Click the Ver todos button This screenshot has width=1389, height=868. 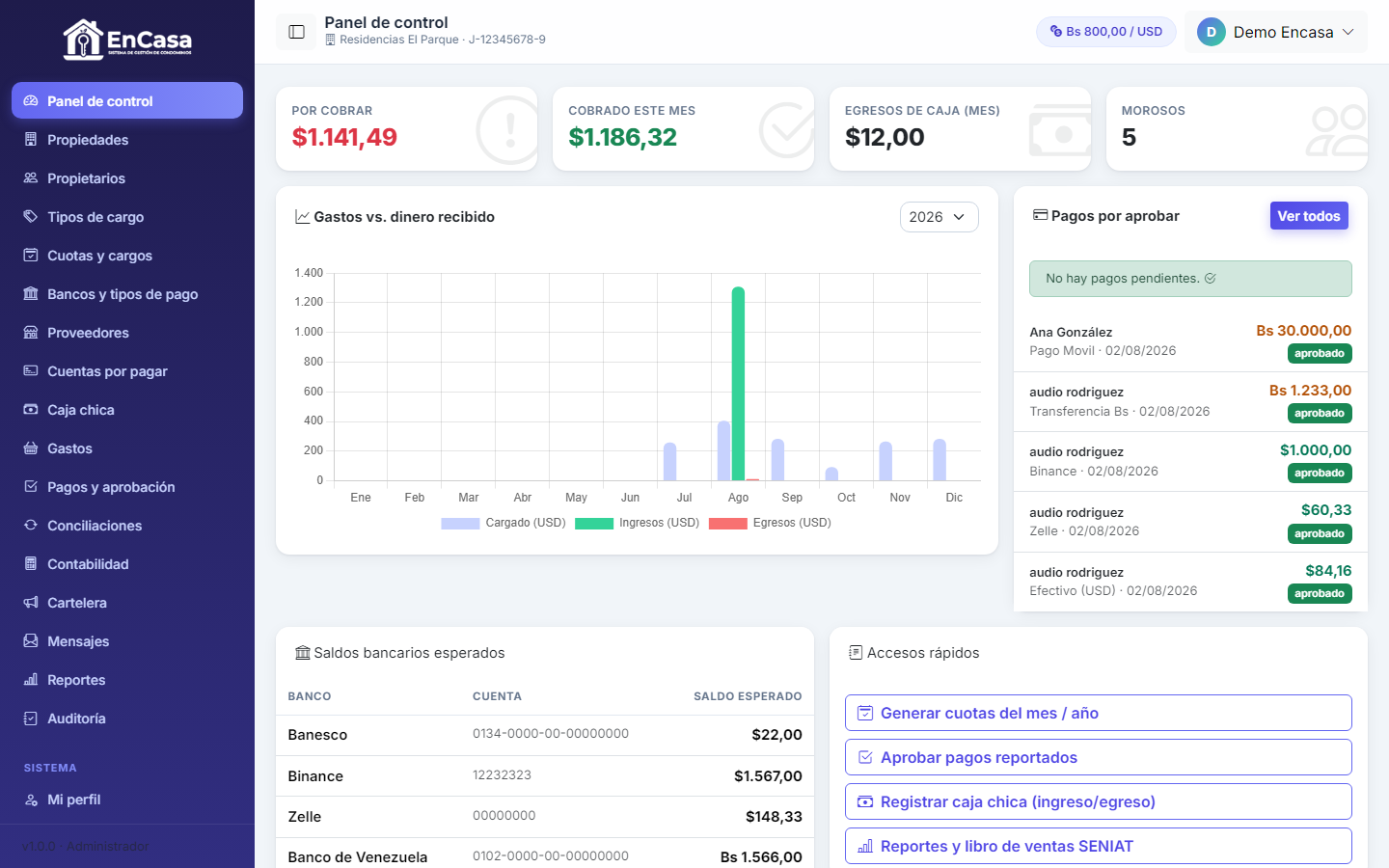click(1309, 216)
